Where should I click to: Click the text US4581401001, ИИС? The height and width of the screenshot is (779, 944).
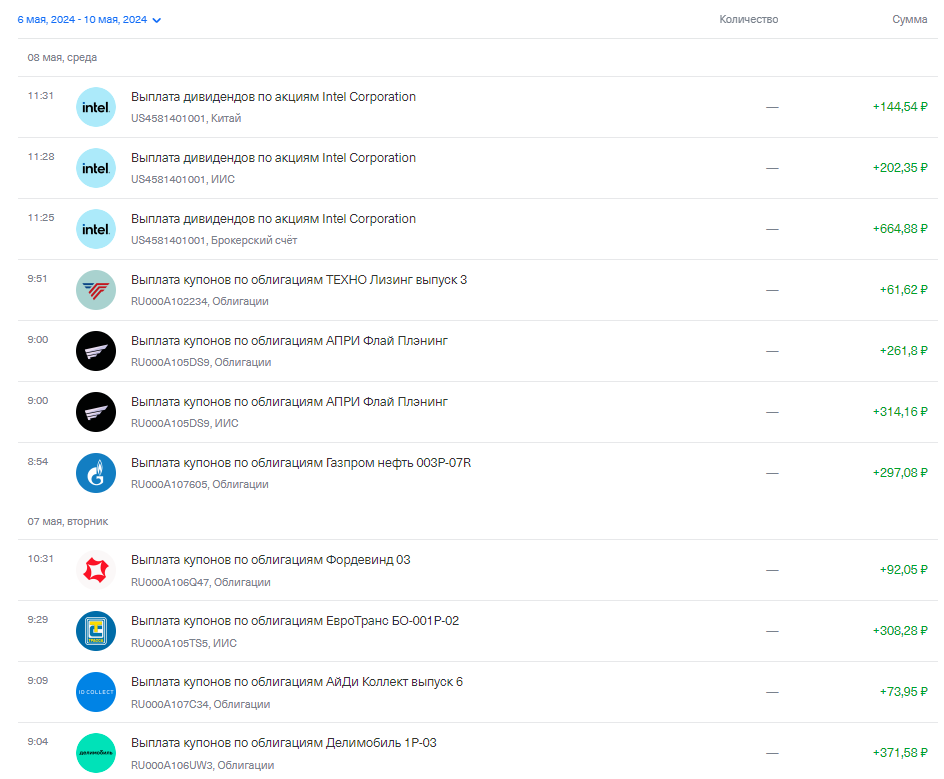click(183, 179)
